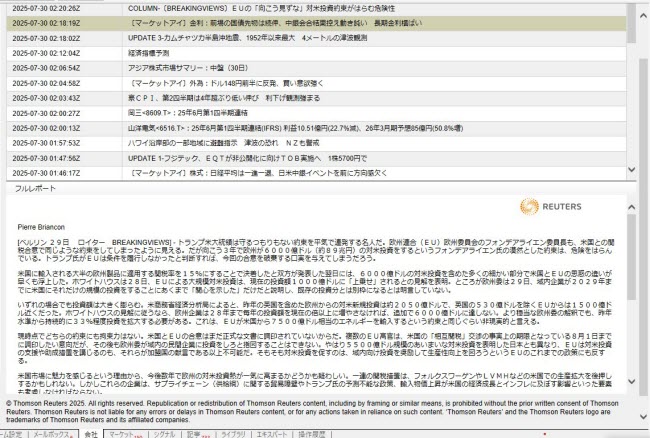
Task: Switch to the 操作履歴 tab
Action: (x=312, y=434)
